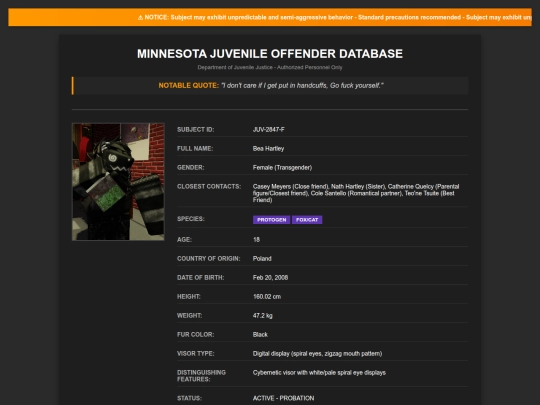The height and width of the screenshot is (405, 540).
Task: Click the country of origin Poland
Action: [262, 258]
